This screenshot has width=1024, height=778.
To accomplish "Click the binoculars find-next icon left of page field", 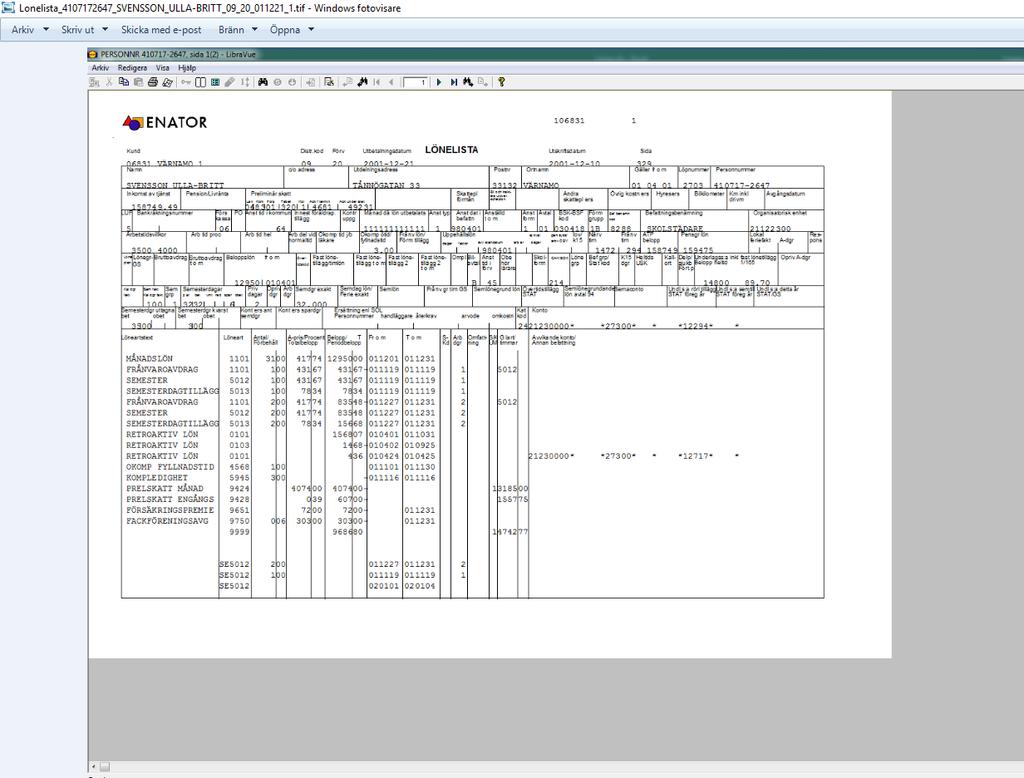I will pos(362,82).
